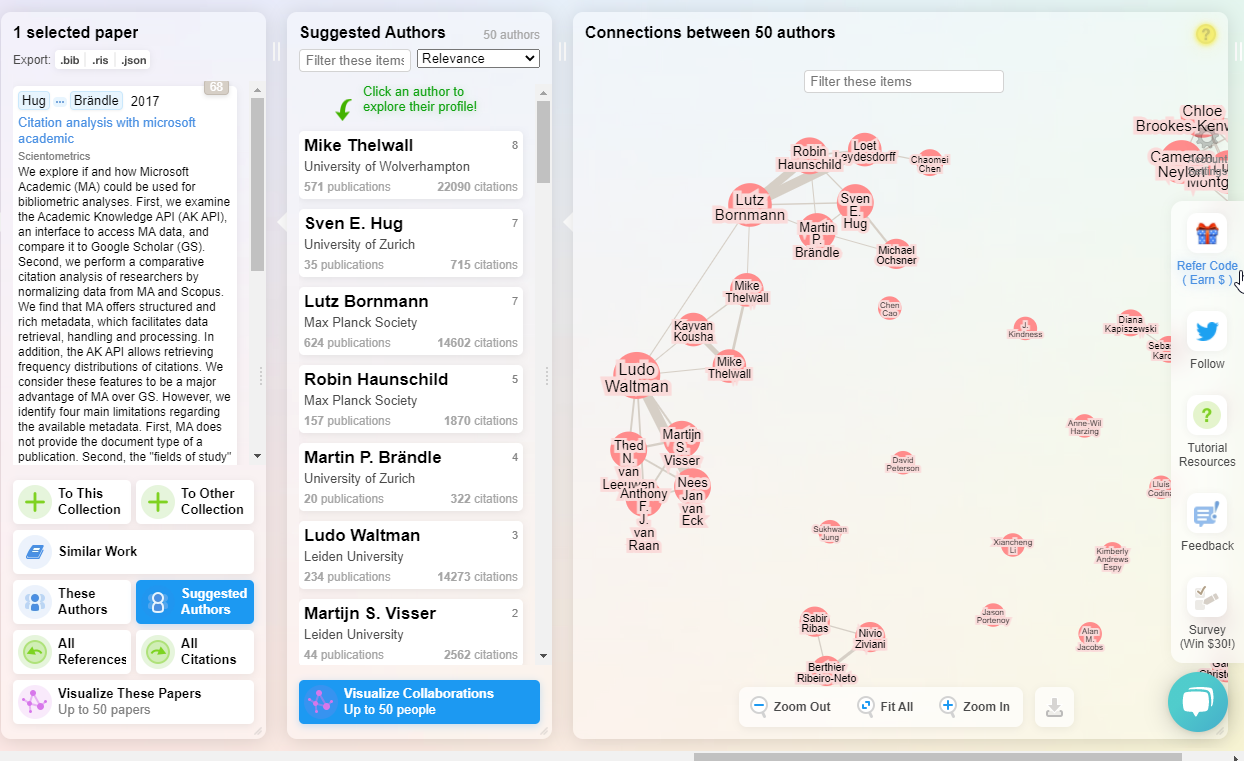Image resolution: width=1244 pixels, height=761 pixels.
Task: Show These Authors of the paper
Action: tap(72, 602)
